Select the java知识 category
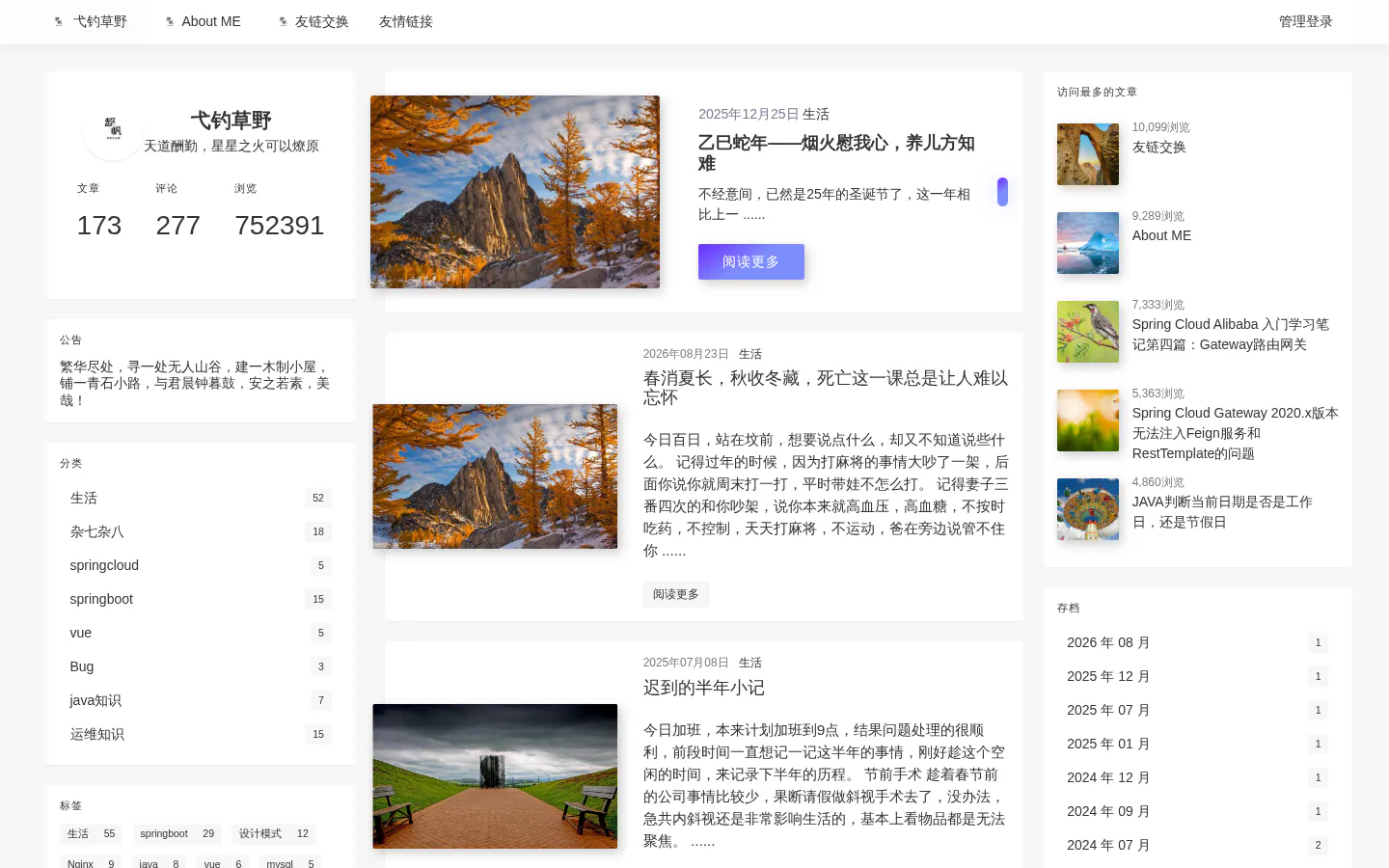 point(201,700)
